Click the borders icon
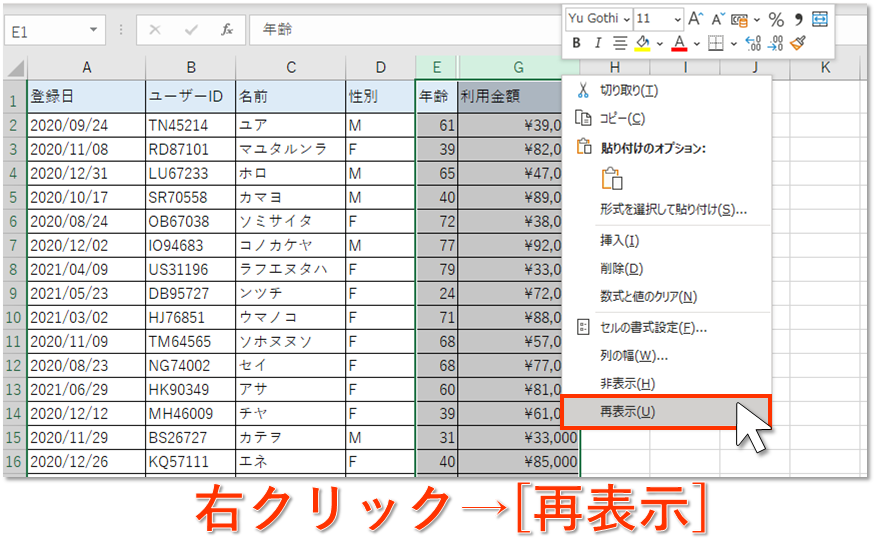The image size is (876, 548). 716,43
